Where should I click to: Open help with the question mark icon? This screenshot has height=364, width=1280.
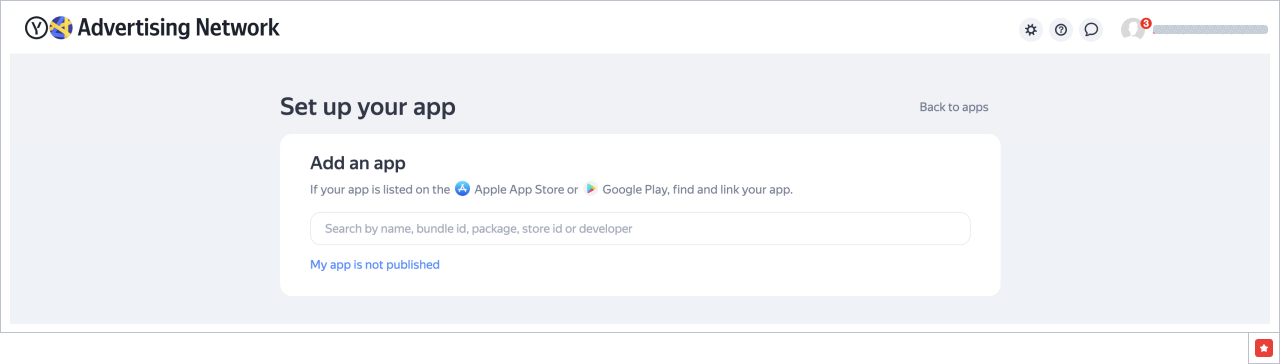click(1061, 29)
